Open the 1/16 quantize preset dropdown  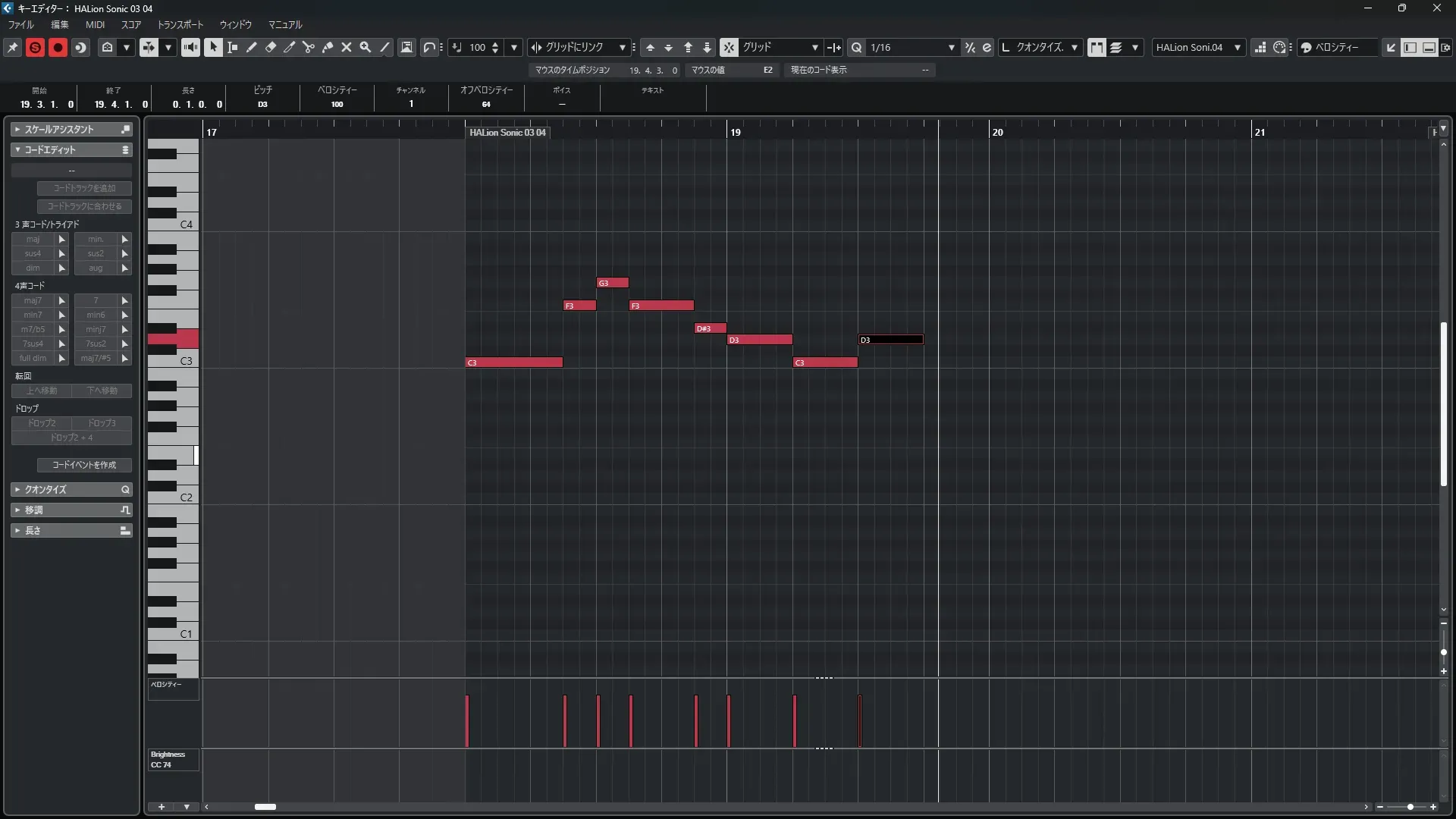pos(951,47)
